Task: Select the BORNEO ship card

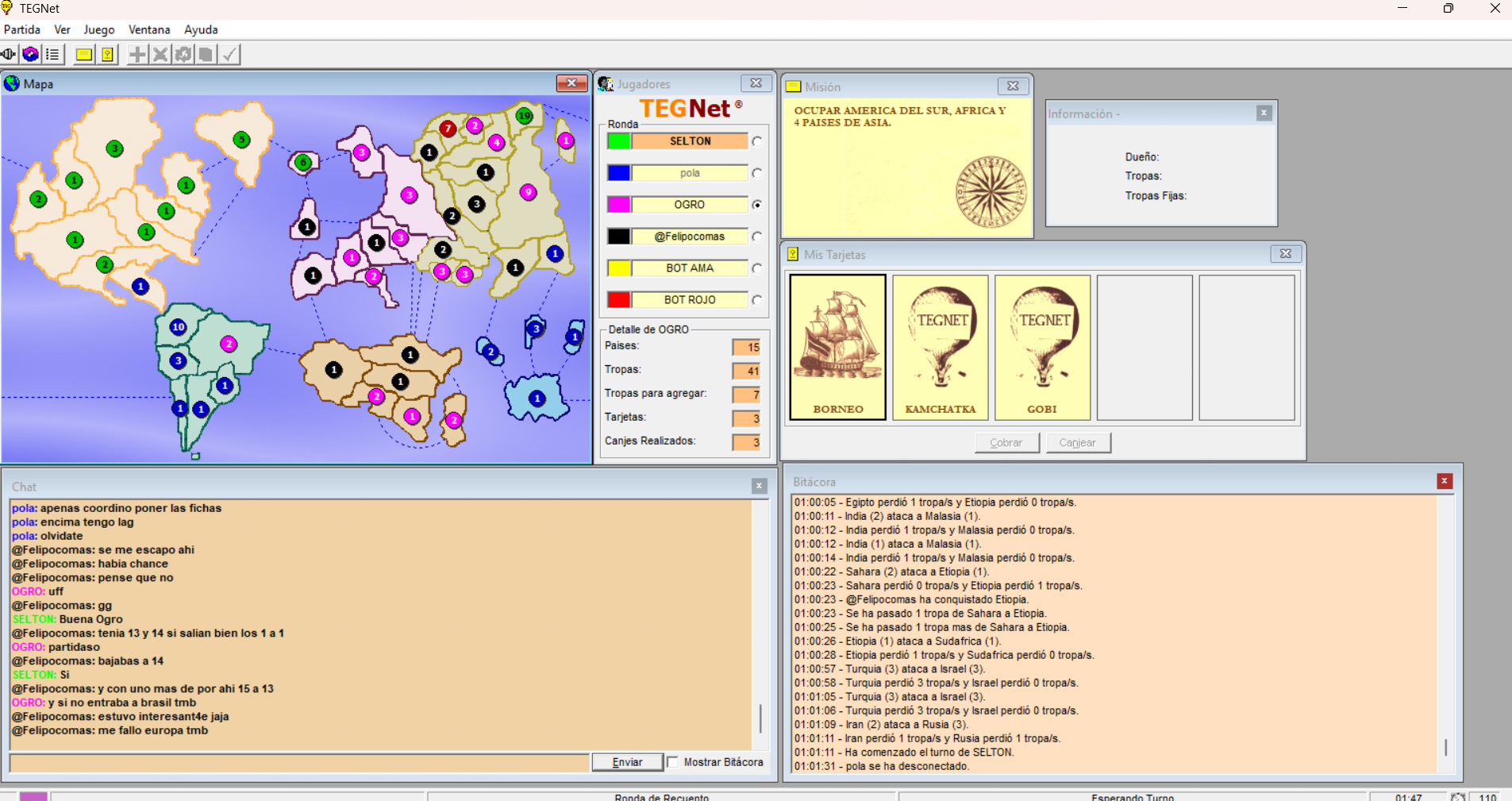Action: click(x=837, y=347)
